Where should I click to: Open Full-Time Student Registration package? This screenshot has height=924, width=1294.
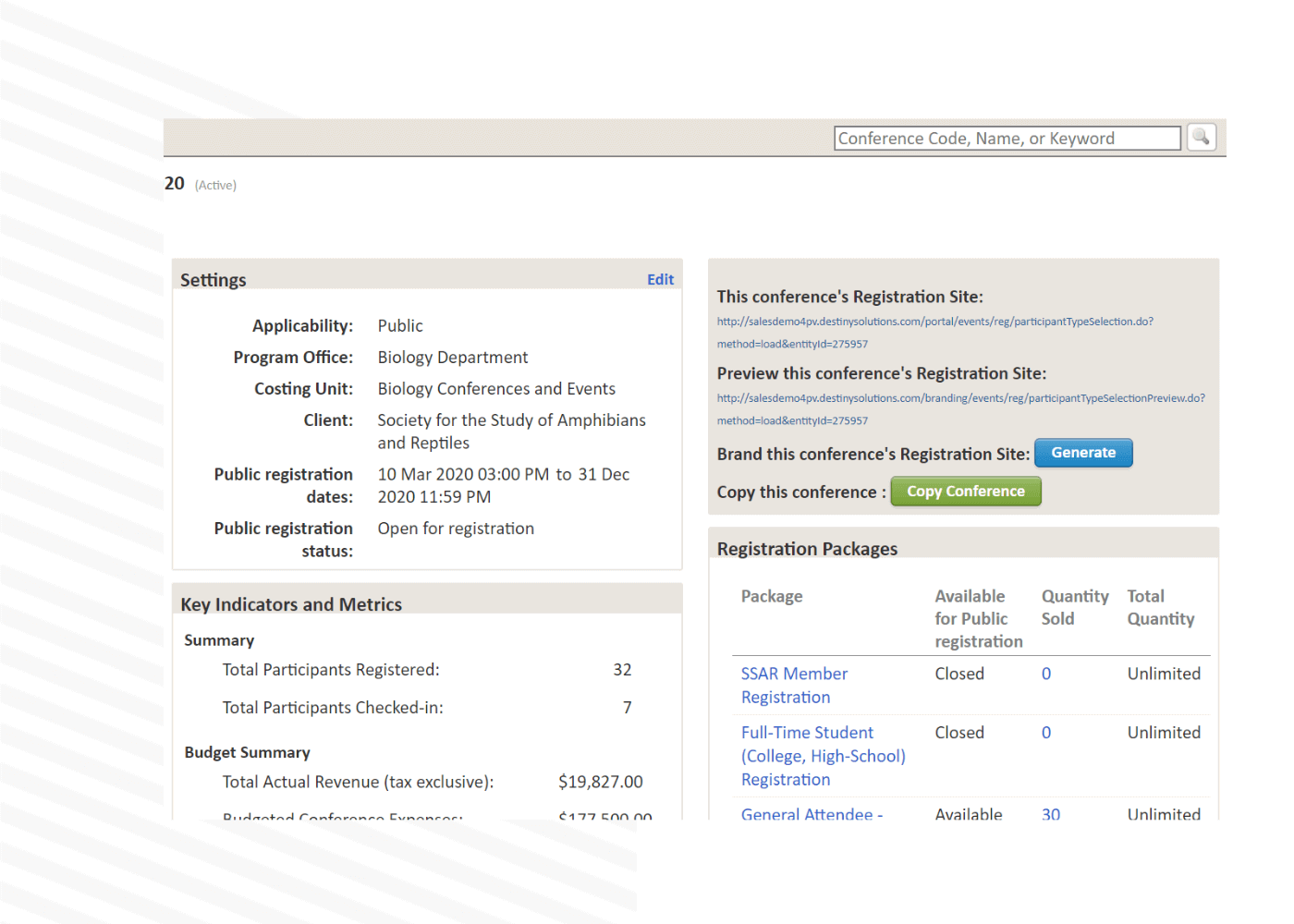coord(823,755)
